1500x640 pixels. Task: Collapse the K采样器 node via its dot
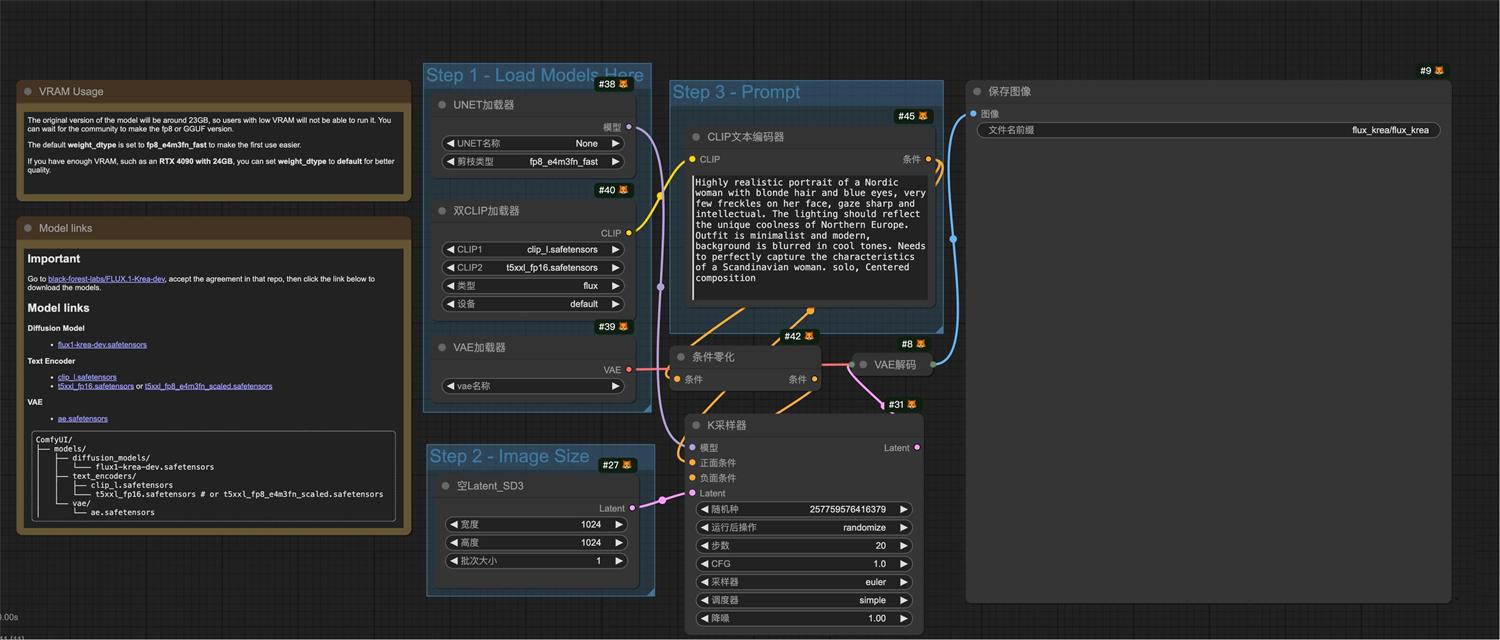point(696,425)
